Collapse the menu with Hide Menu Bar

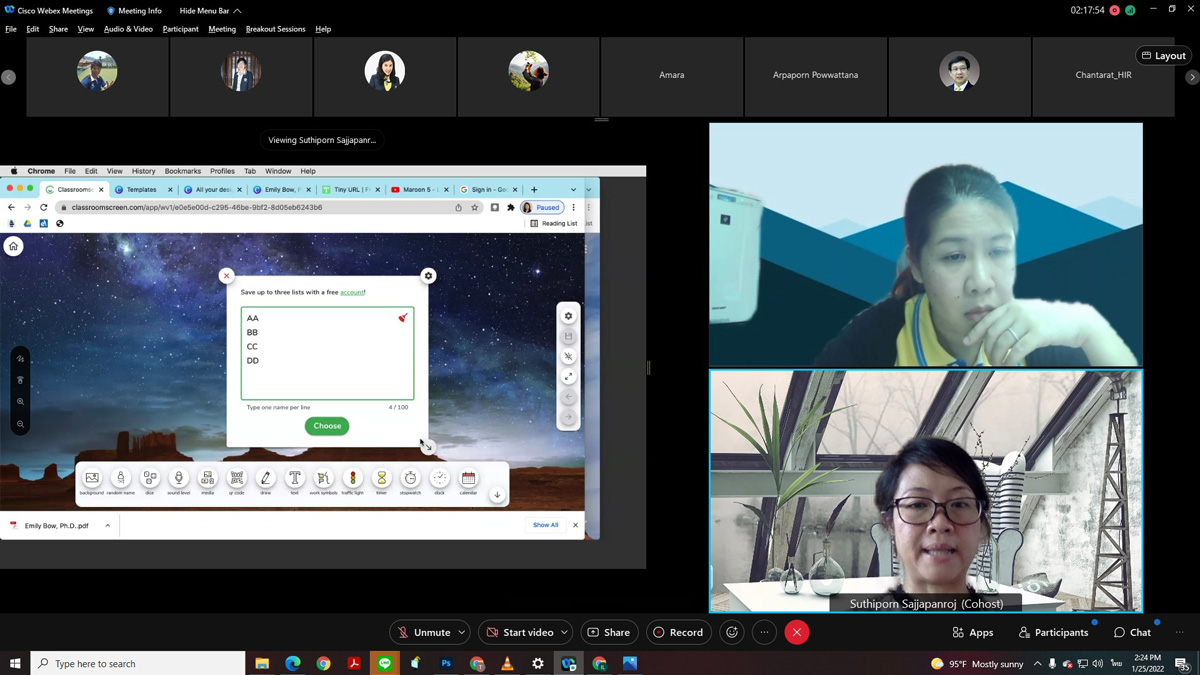coord(209,11)
